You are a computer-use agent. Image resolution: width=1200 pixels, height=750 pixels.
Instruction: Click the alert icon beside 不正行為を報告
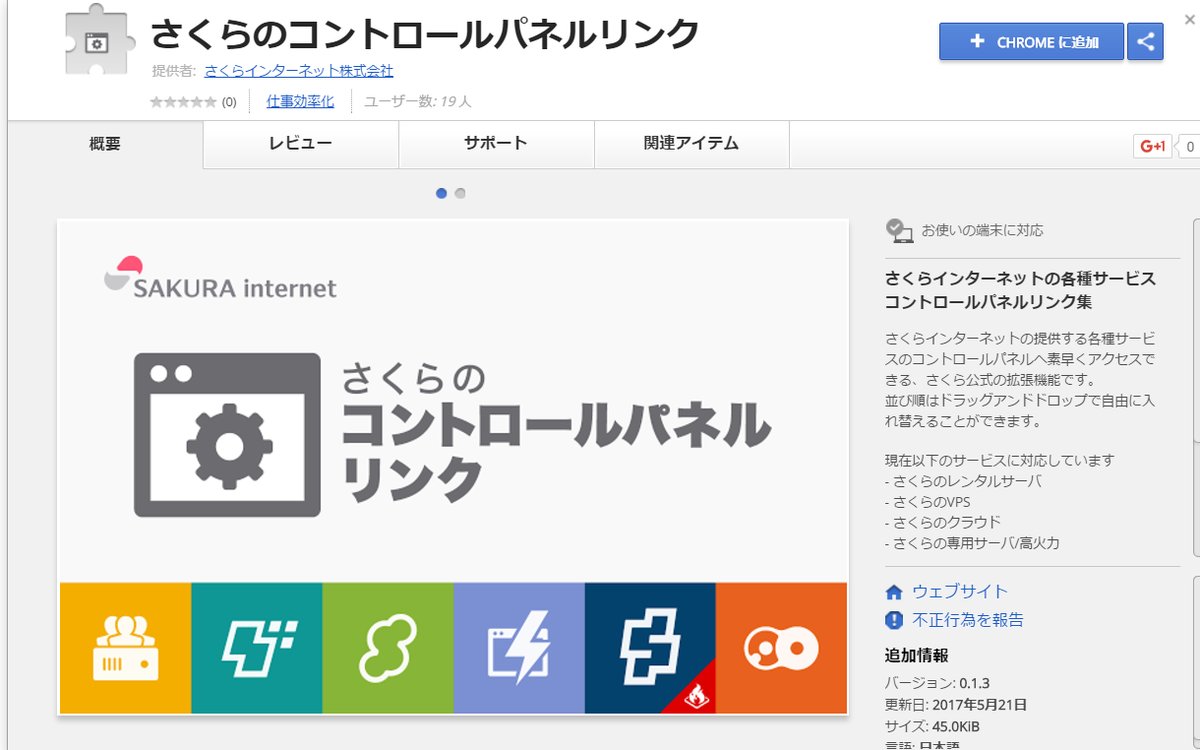coord(894,620)
